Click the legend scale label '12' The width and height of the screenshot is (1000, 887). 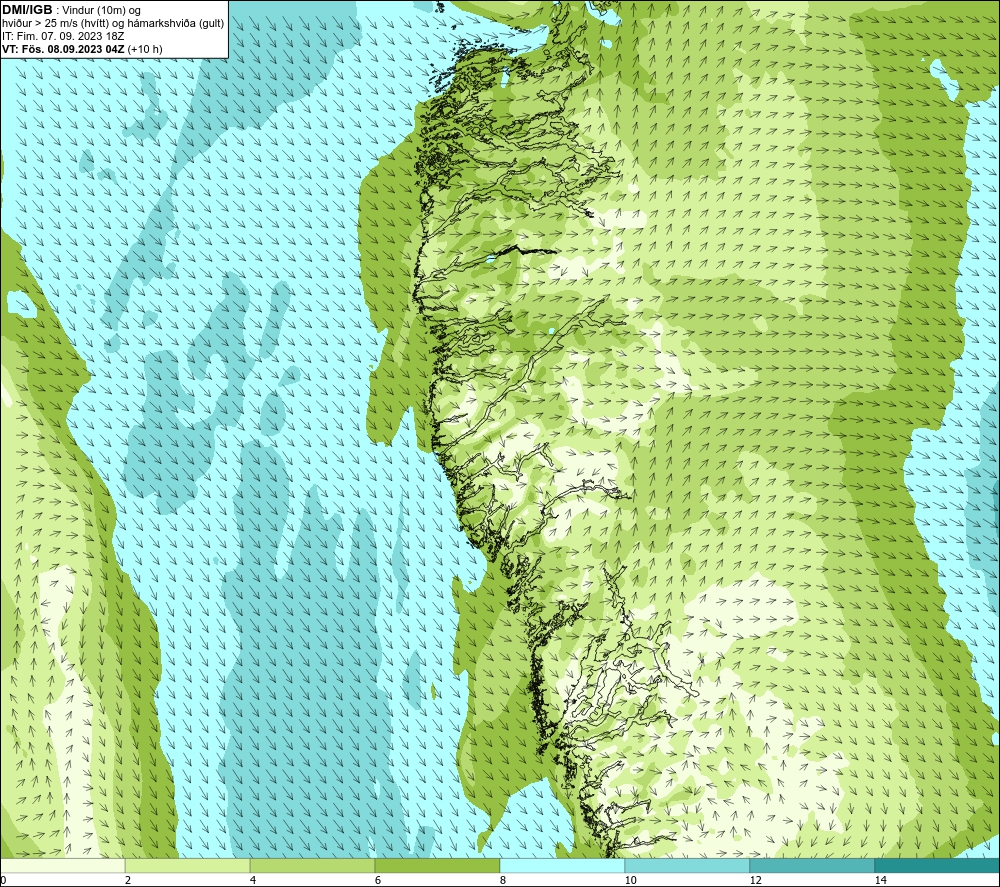coord(755,881)
